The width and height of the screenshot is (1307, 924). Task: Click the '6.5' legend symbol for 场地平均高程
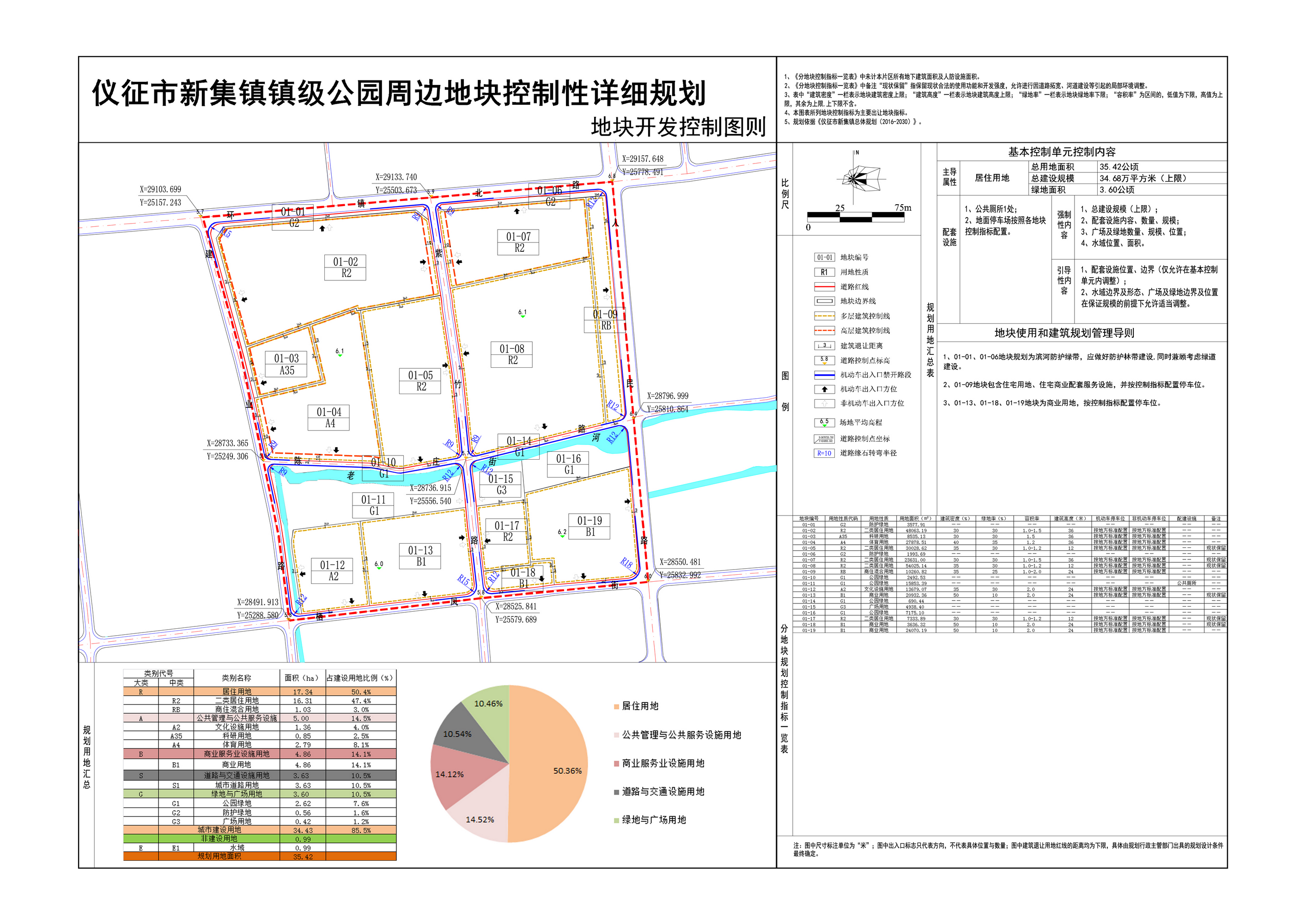click(x=824, y=422)
